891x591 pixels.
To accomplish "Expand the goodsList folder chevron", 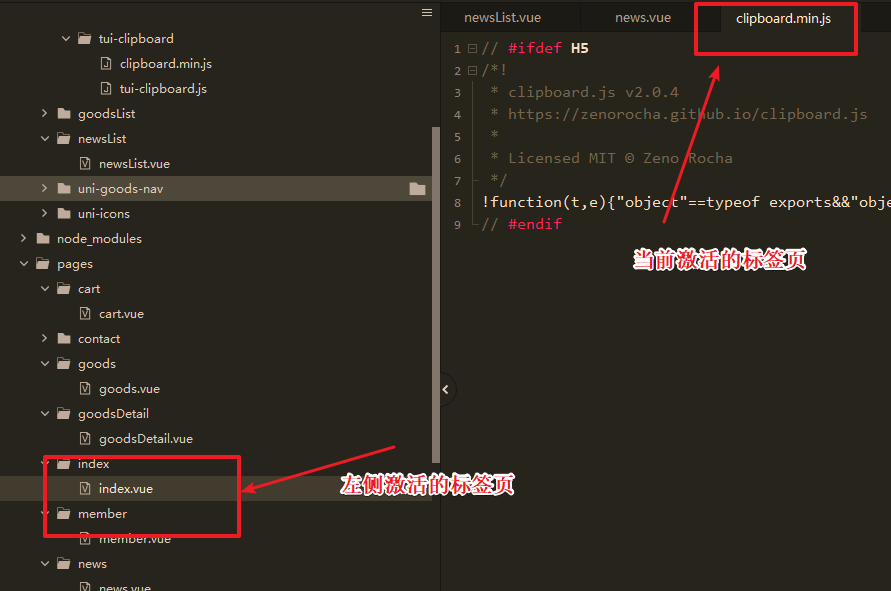I will (x=44, y=114).
